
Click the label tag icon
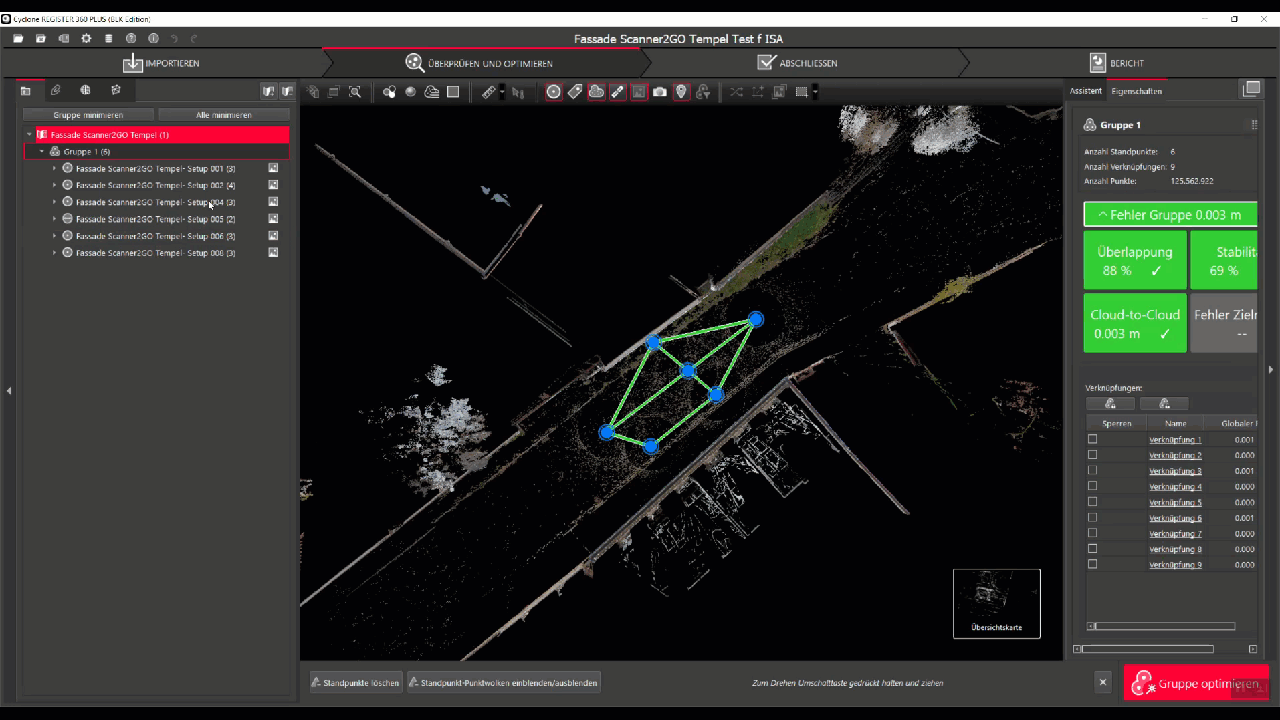coord(575,92)
